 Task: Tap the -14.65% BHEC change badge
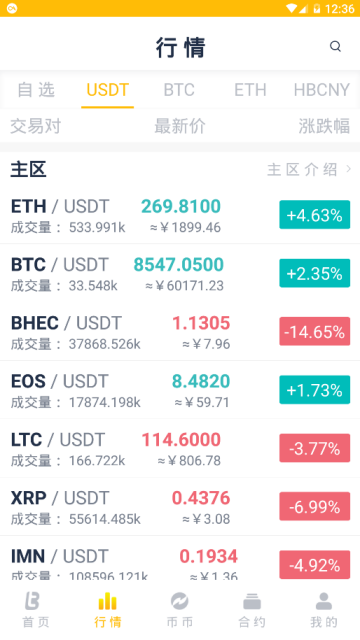[315, 331]
